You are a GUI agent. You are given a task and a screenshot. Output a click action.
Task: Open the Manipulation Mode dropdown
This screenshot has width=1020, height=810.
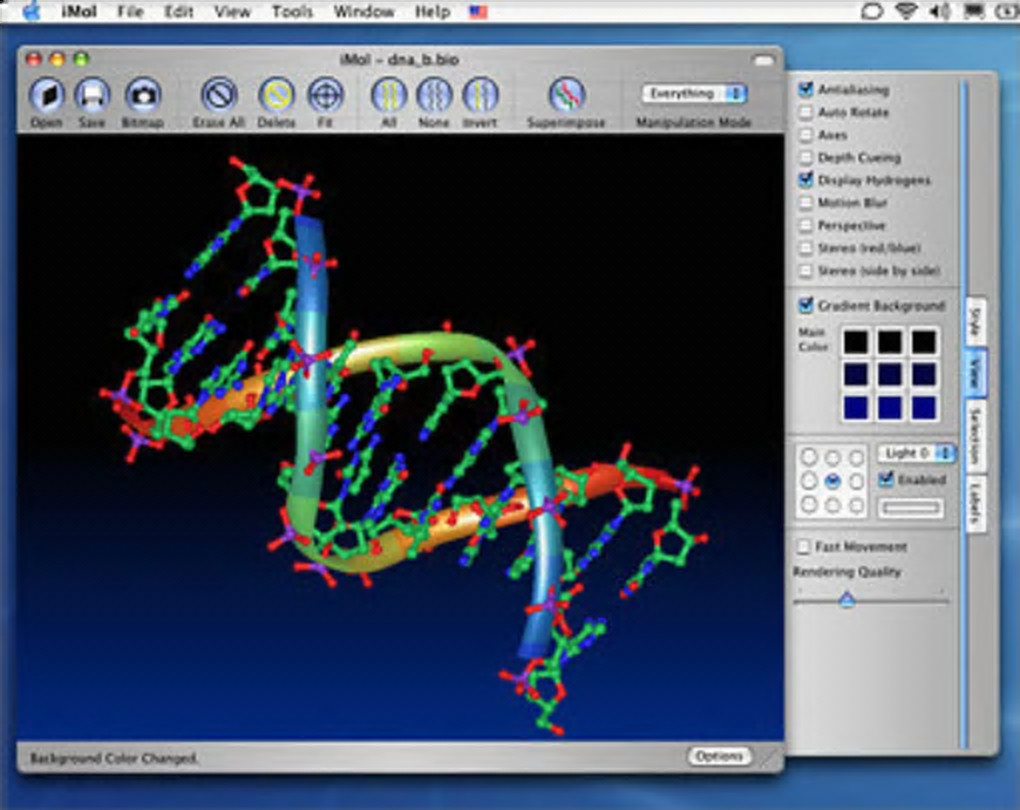(x=694, y=93)
